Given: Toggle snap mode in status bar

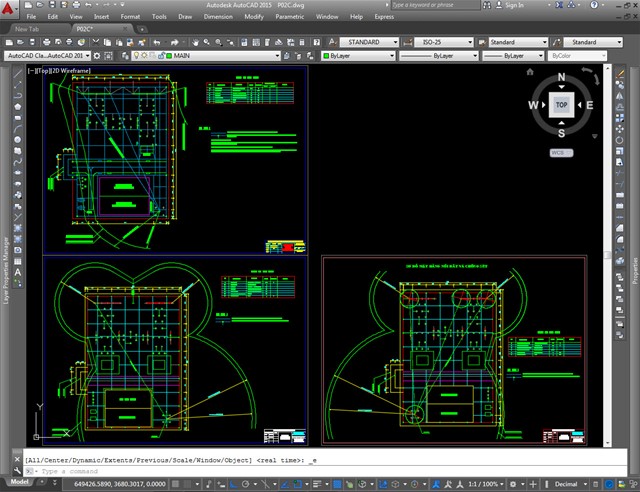Looking at the screenshot, I should [187, 484].
